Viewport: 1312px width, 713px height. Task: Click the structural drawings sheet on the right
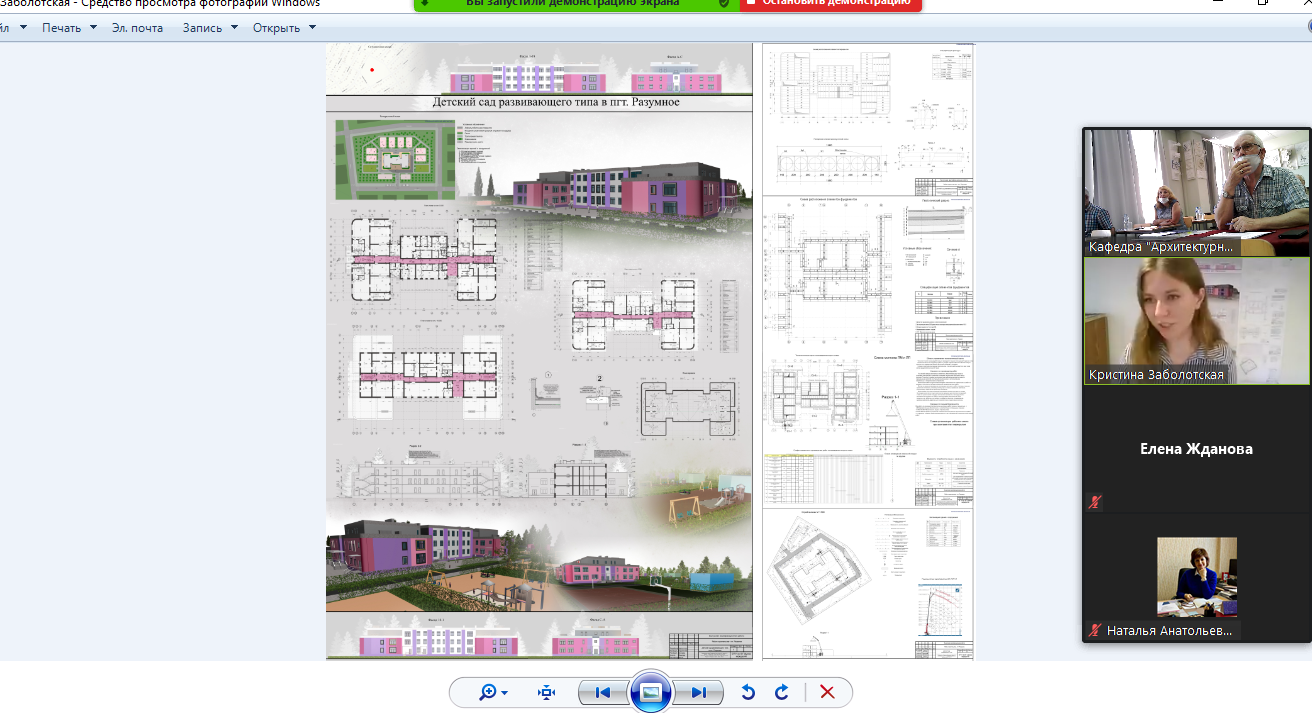tap(868, 351)
